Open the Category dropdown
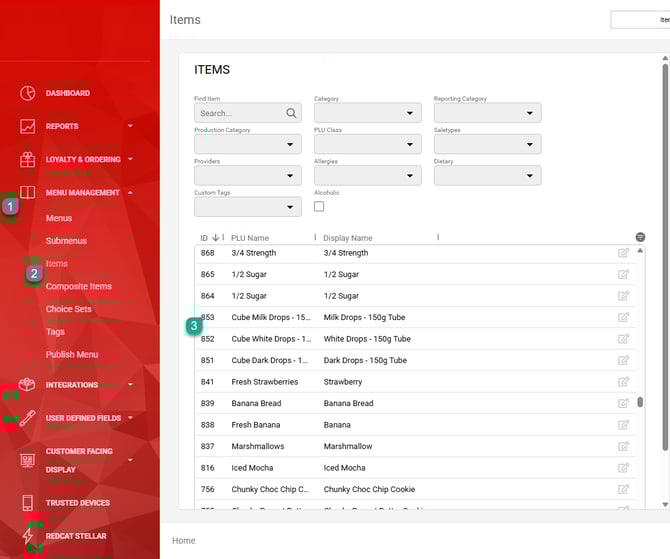This screenshot has height=559, width=670. (367, 113)
